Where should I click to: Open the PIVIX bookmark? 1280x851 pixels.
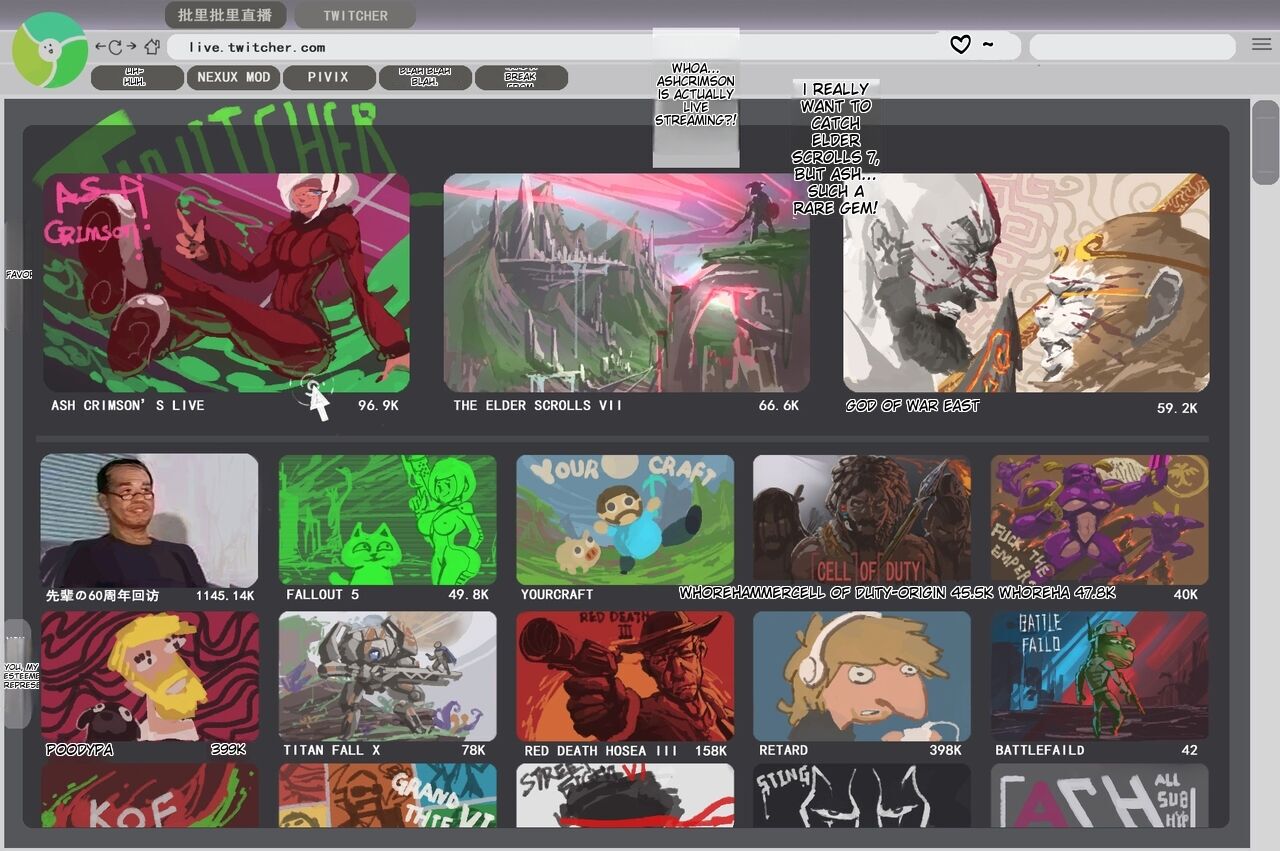(328, 77)
